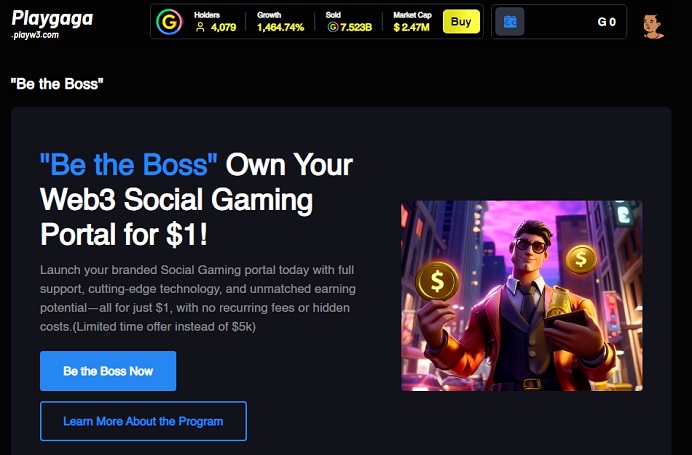Click the Sold 7.523B value
Image resolution: width=692 pixels, height=455 pixels.
coord(356,27)
